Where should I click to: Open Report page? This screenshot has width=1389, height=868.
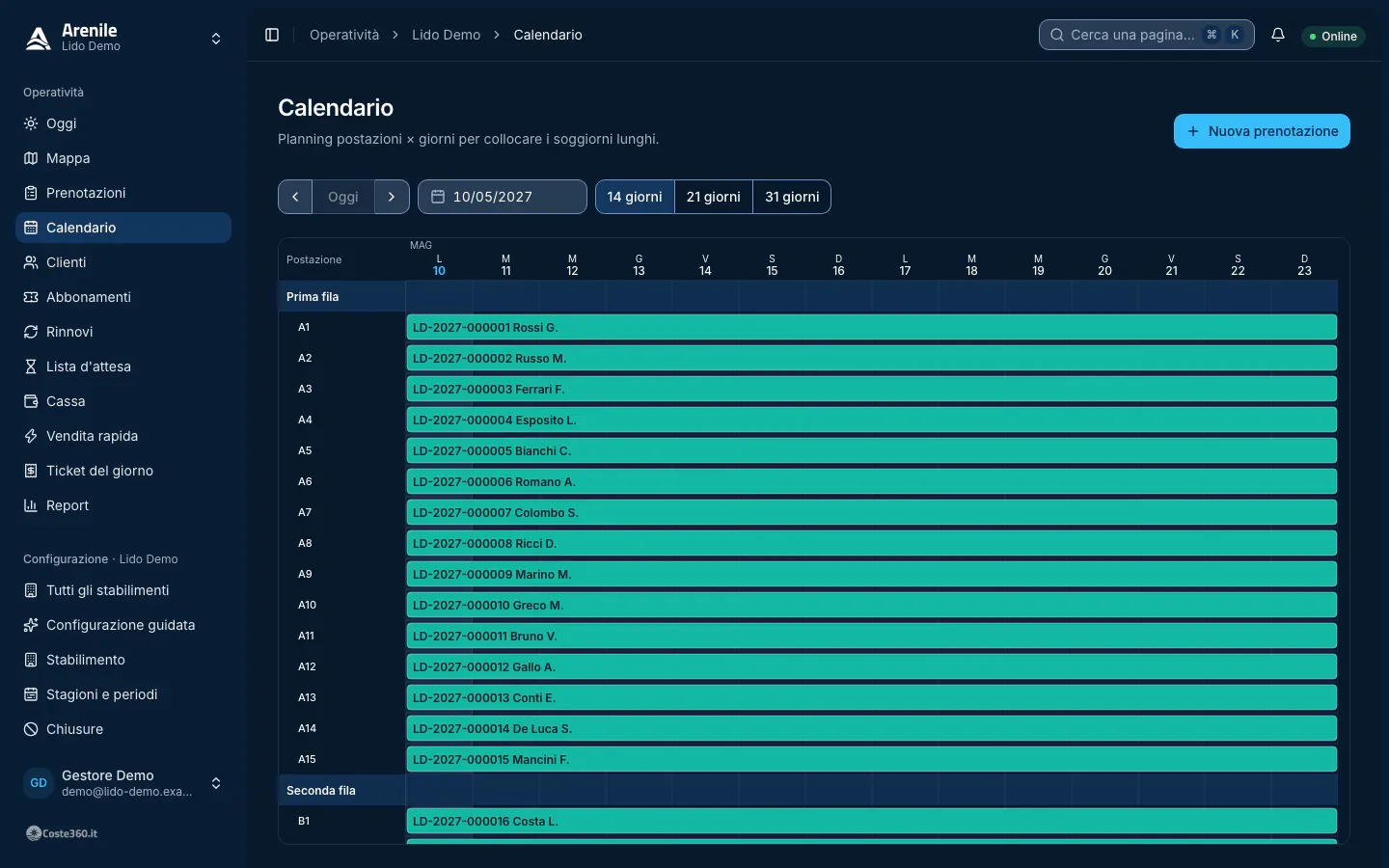123,505
